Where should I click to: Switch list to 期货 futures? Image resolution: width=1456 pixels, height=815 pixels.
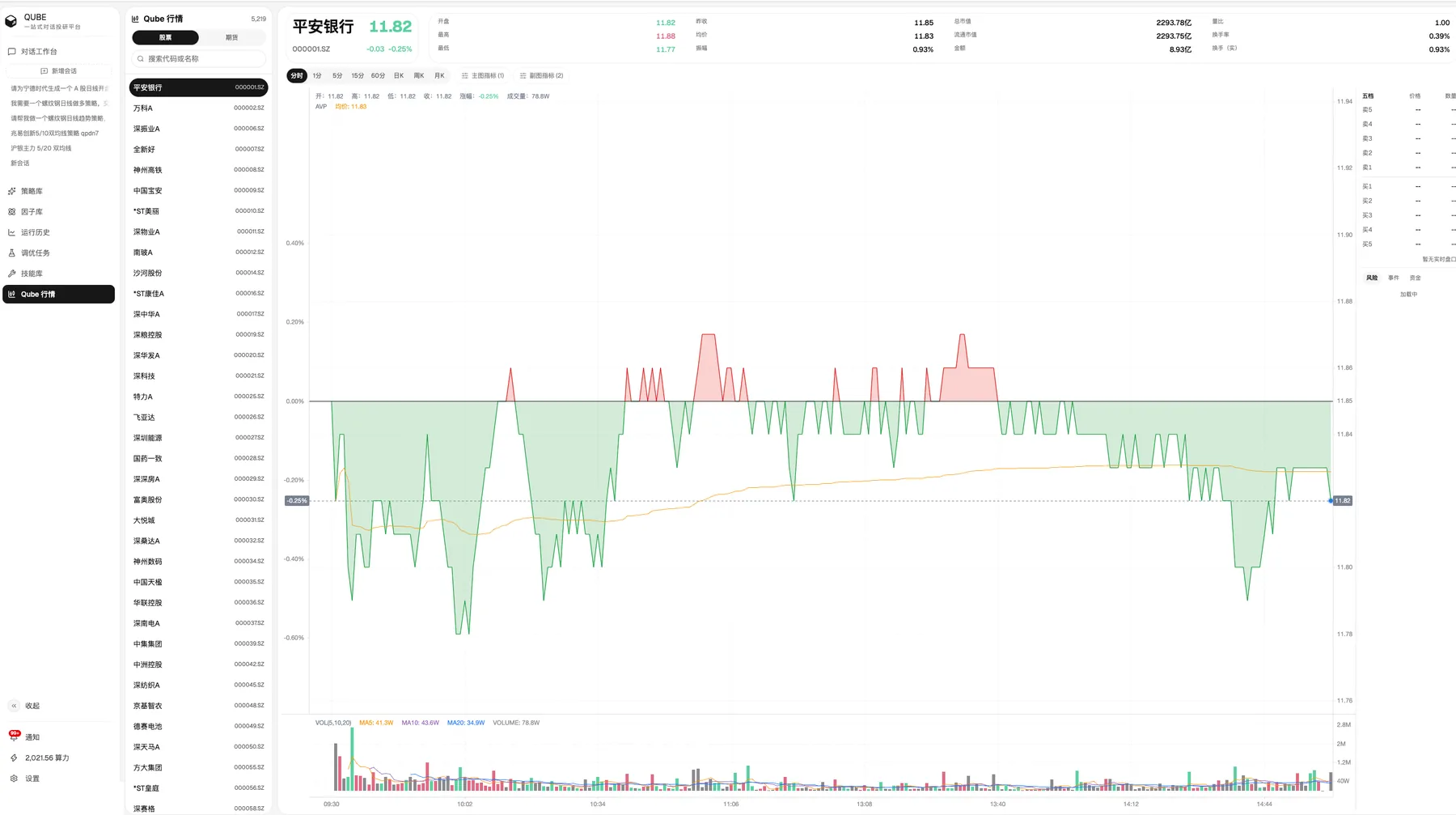click(232, 38)
